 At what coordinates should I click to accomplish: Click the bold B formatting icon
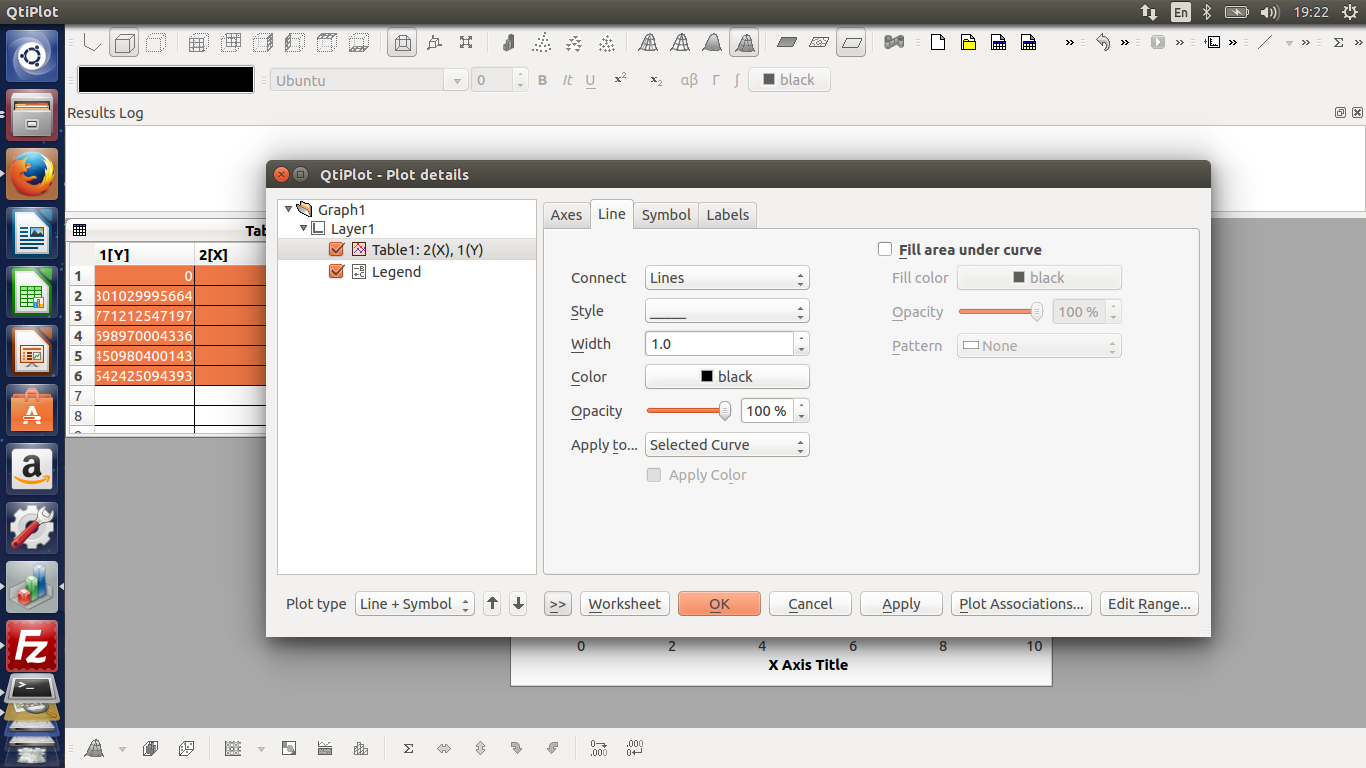click(x=543, y=80)
